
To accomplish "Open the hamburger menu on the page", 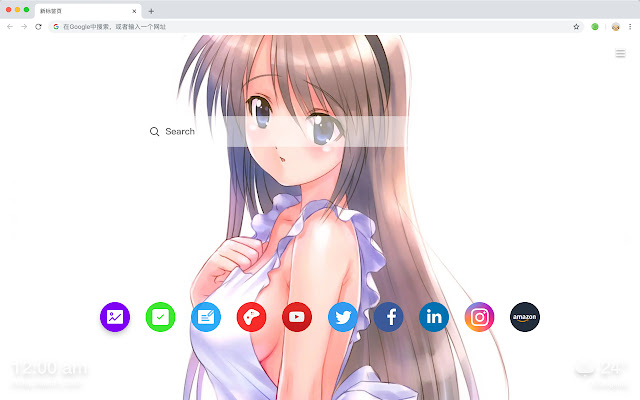I will pyautogui.click(x=620, y=53).
